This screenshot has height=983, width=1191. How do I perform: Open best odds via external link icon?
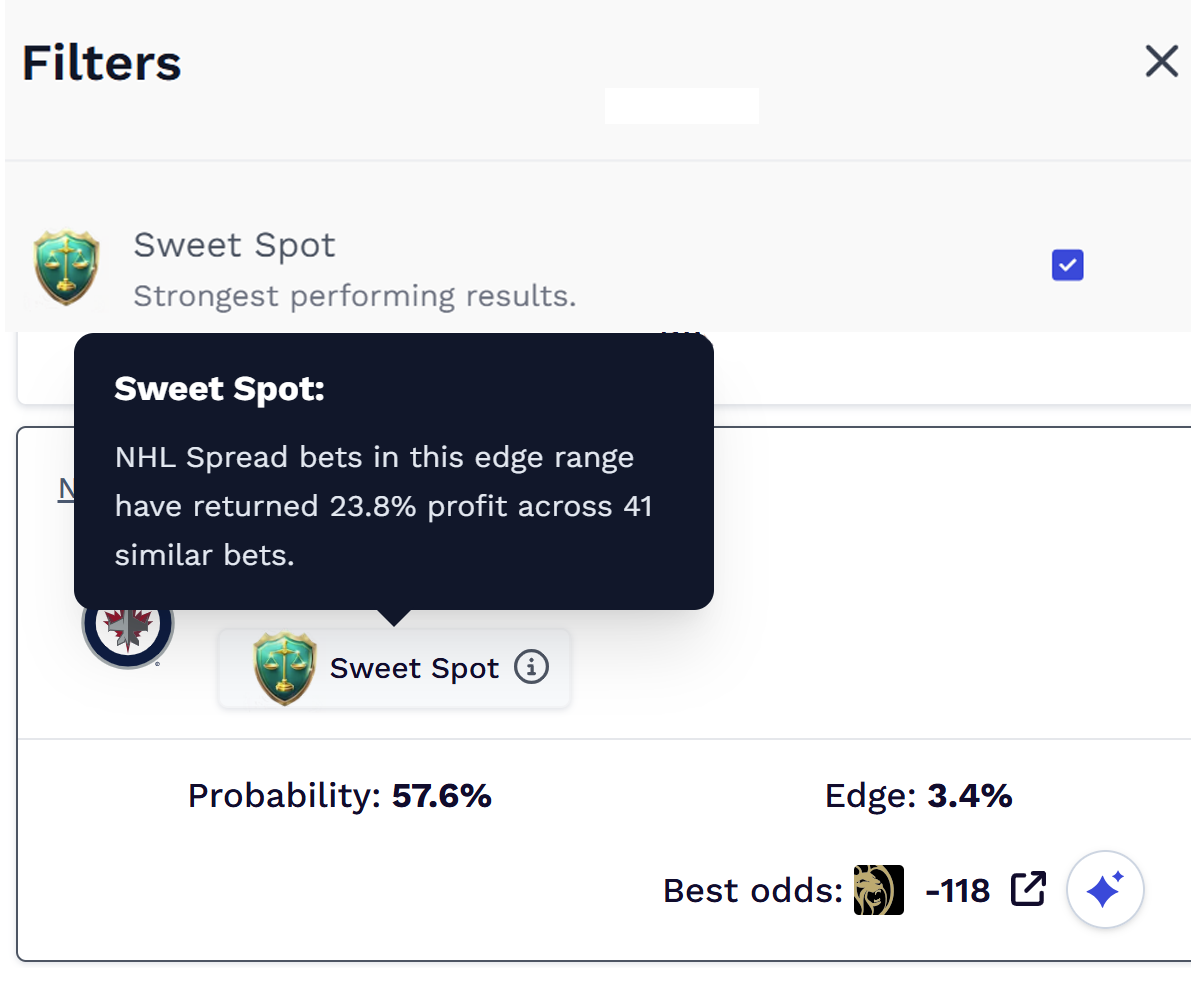[1028, 889]
